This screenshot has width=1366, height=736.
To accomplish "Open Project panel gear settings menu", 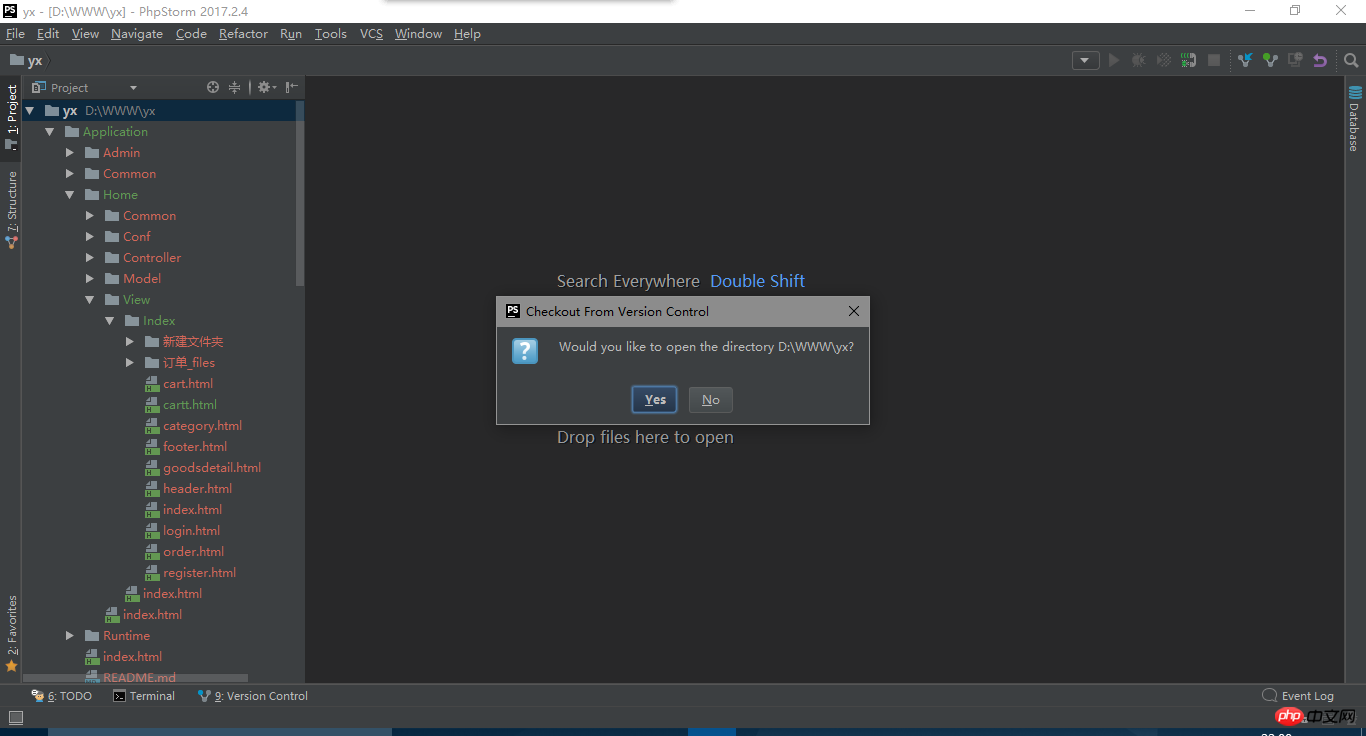I will point(265,87).
